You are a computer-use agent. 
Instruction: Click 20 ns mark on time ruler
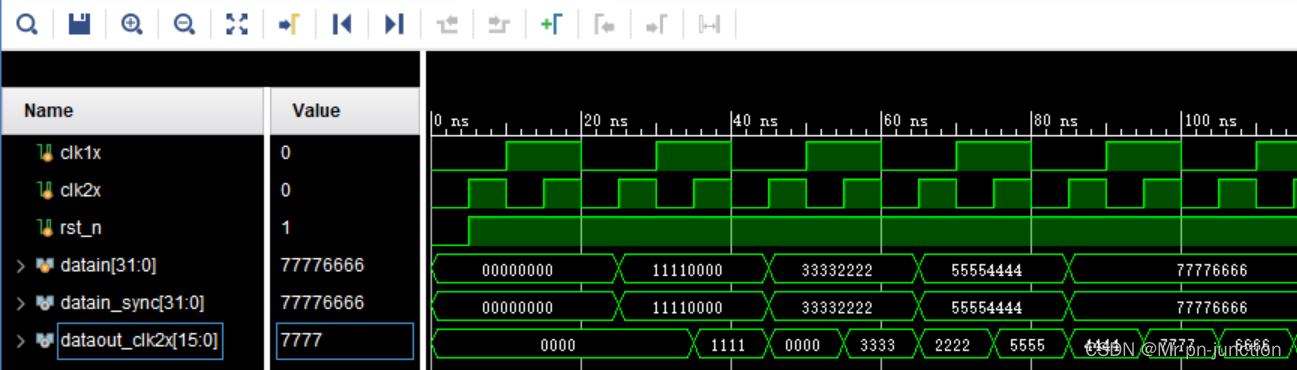[x=605, y=121]
